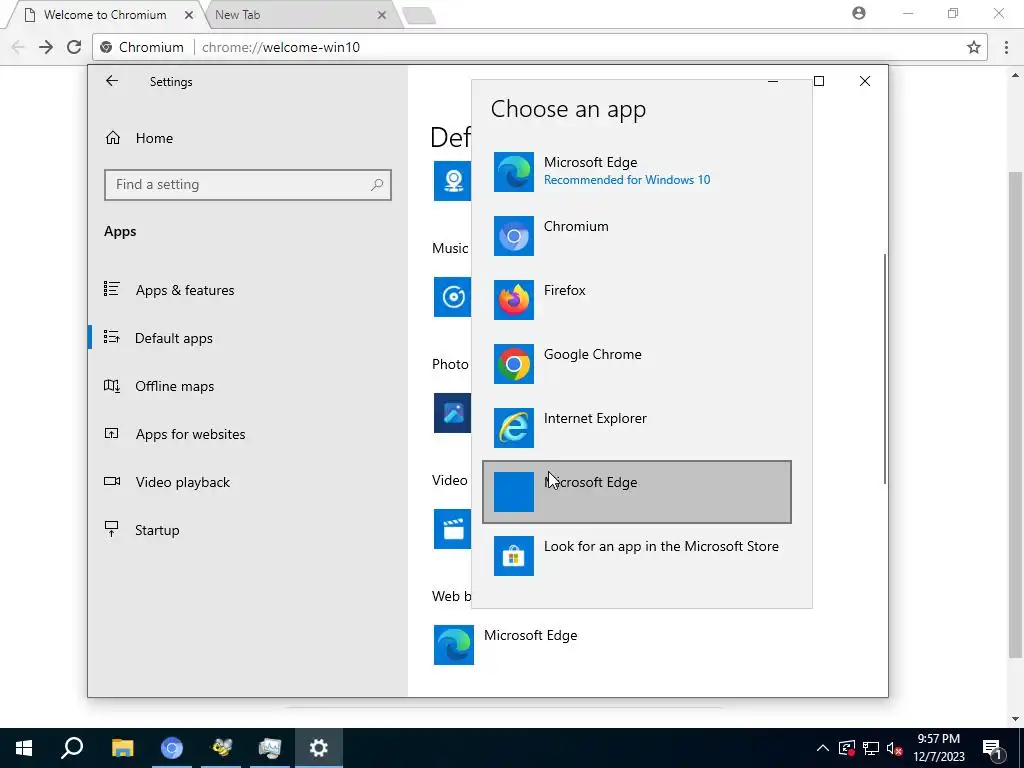The height and width of the screenshot is (768, 1024).
Task: Bookmark this page with the star
Action: (974, 47)
